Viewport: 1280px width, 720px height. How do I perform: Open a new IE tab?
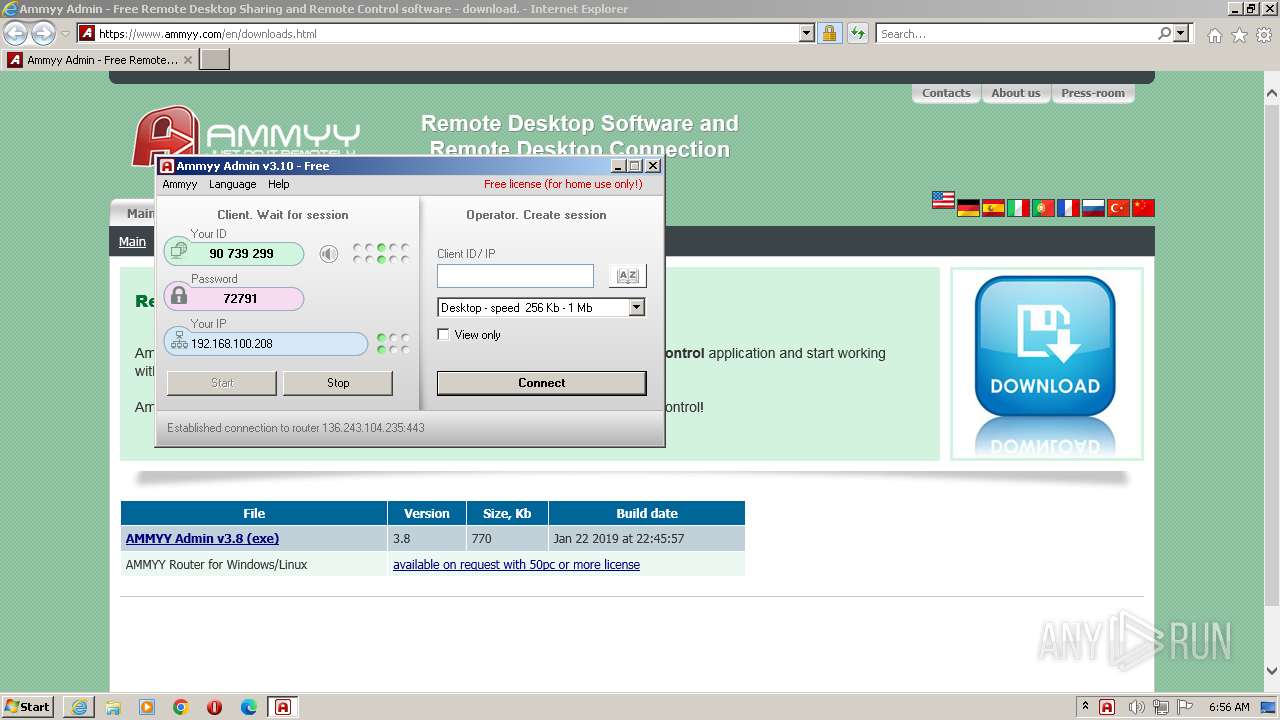[215, 60]
